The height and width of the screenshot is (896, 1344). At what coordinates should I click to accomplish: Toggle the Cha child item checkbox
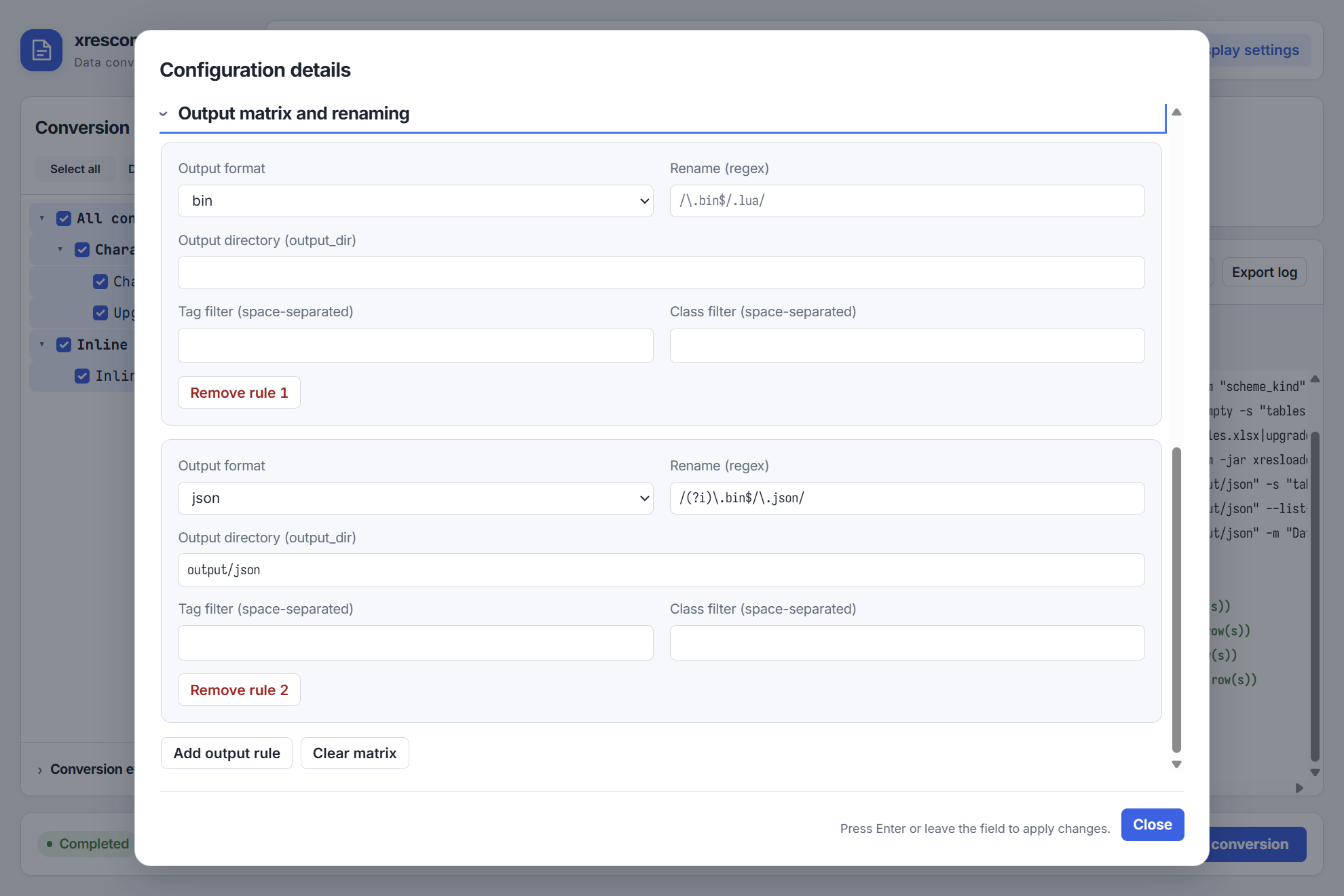(x=100, y=282)
